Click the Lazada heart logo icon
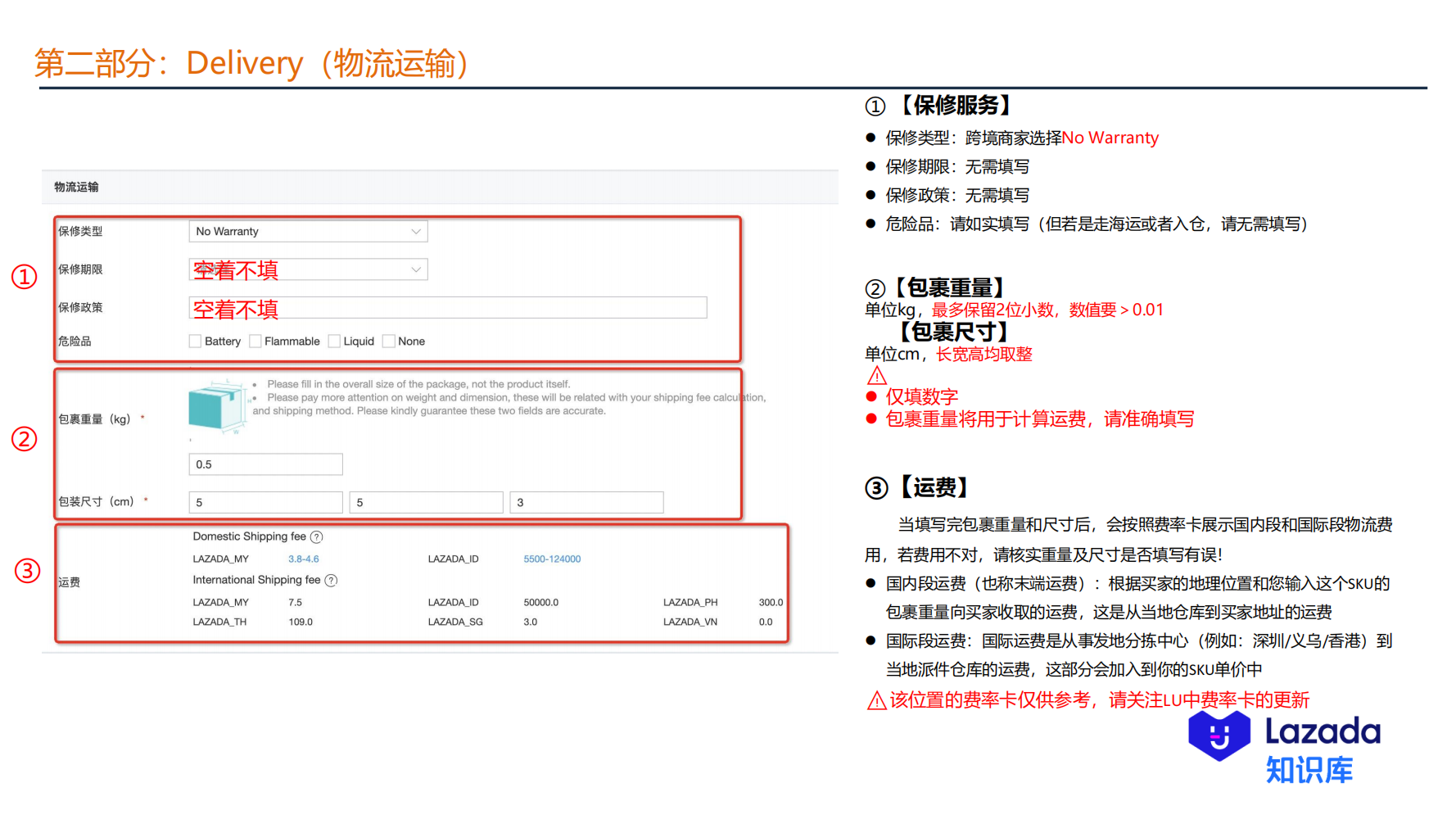Image resolution: width=1456 pixels, height=819 pixels. pos(1219,735)
